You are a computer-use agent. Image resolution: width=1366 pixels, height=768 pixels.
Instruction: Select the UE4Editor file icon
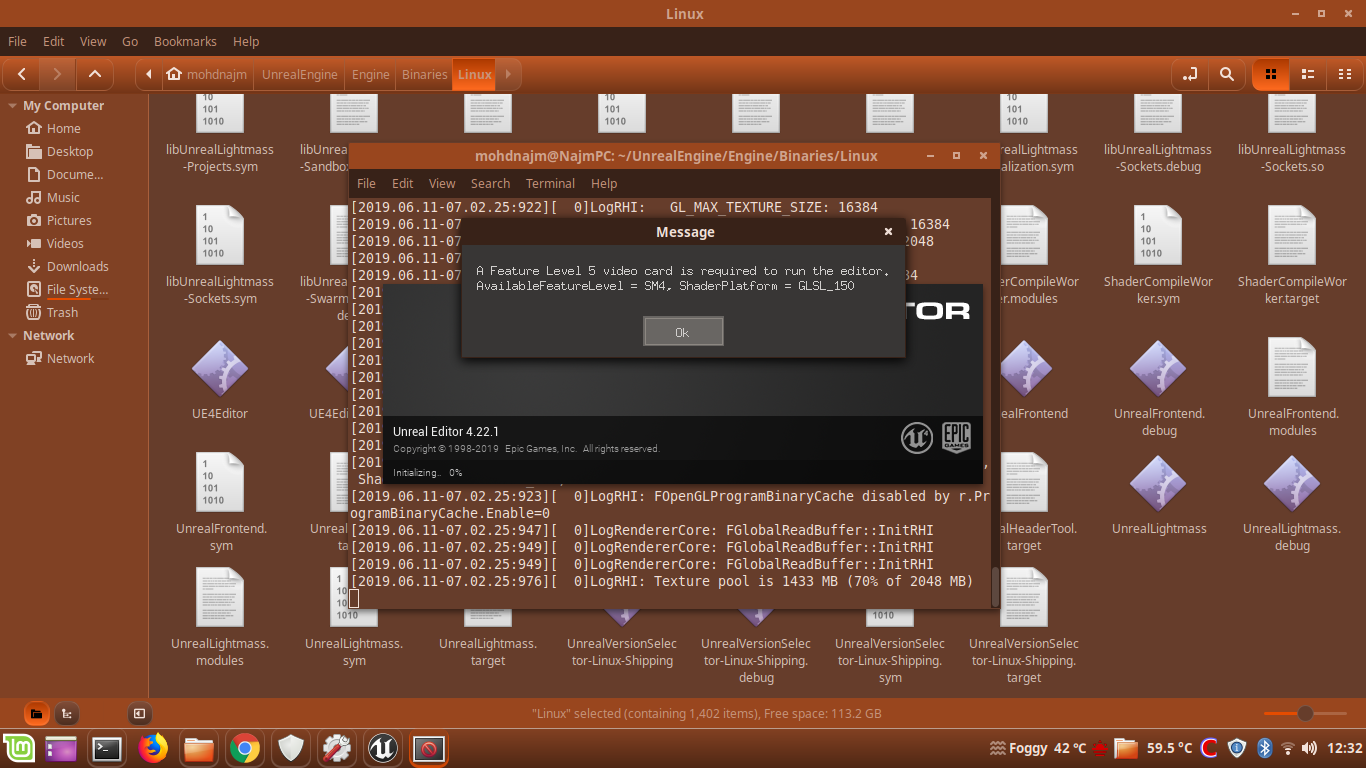click(x=219, y=370)
